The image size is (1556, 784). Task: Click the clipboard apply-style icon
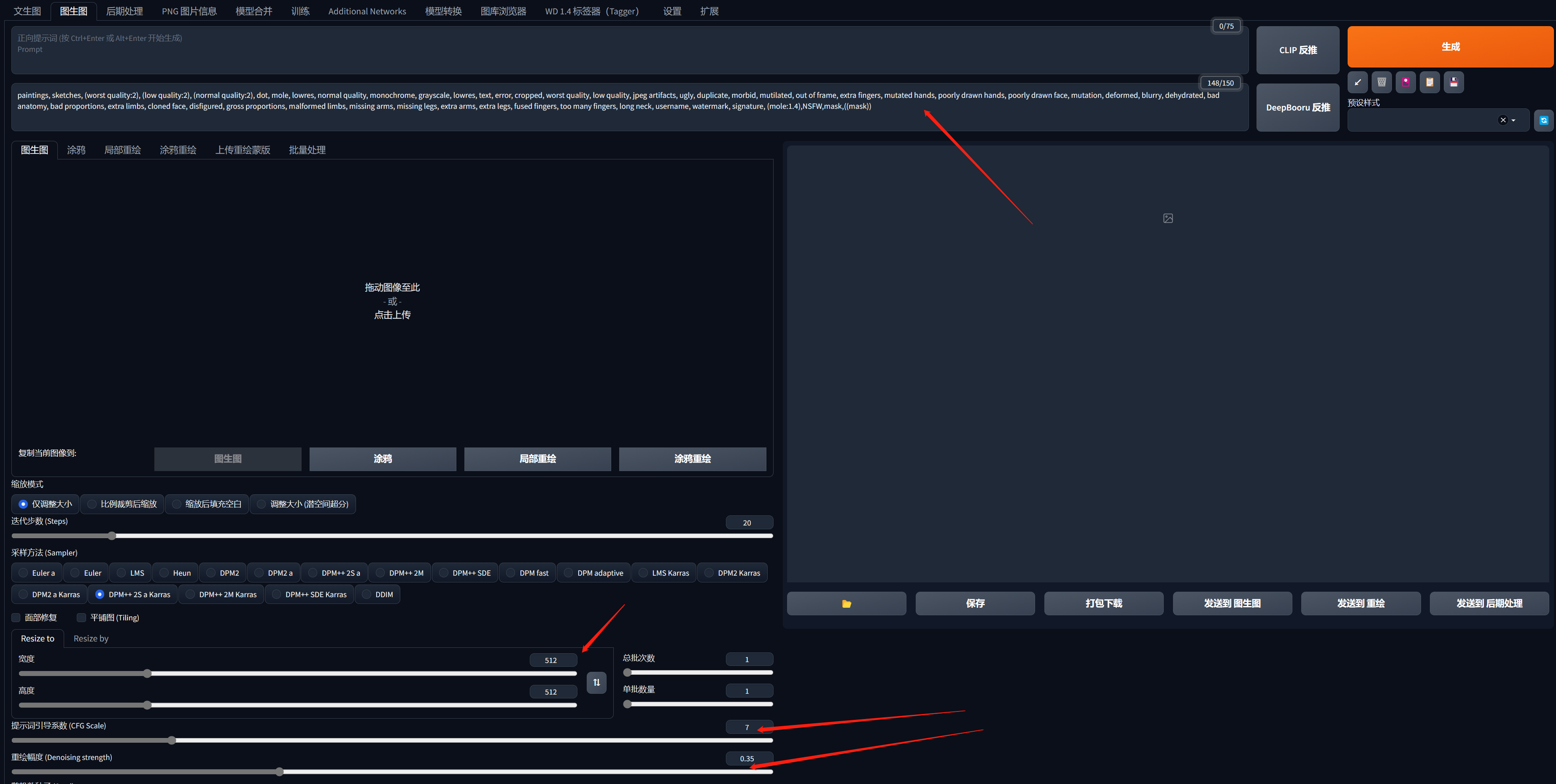(1430, 82)
